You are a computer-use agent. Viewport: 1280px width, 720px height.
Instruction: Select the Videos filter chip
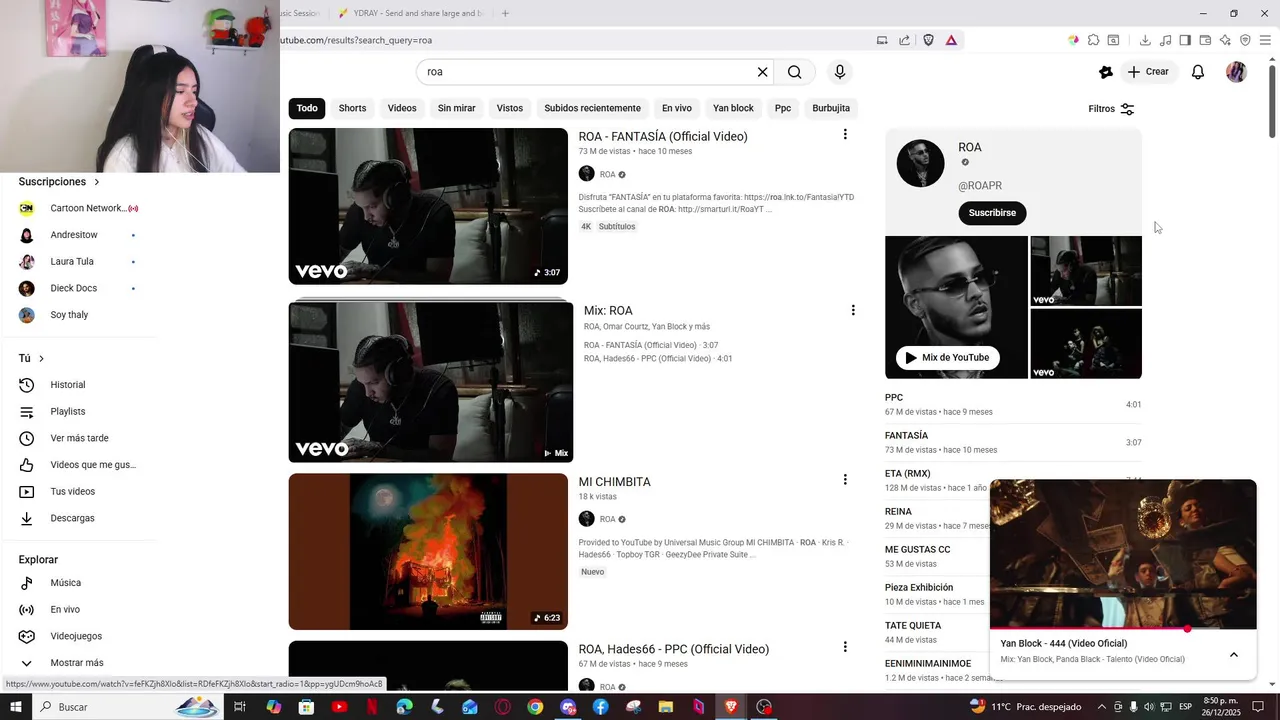(402, 108)
